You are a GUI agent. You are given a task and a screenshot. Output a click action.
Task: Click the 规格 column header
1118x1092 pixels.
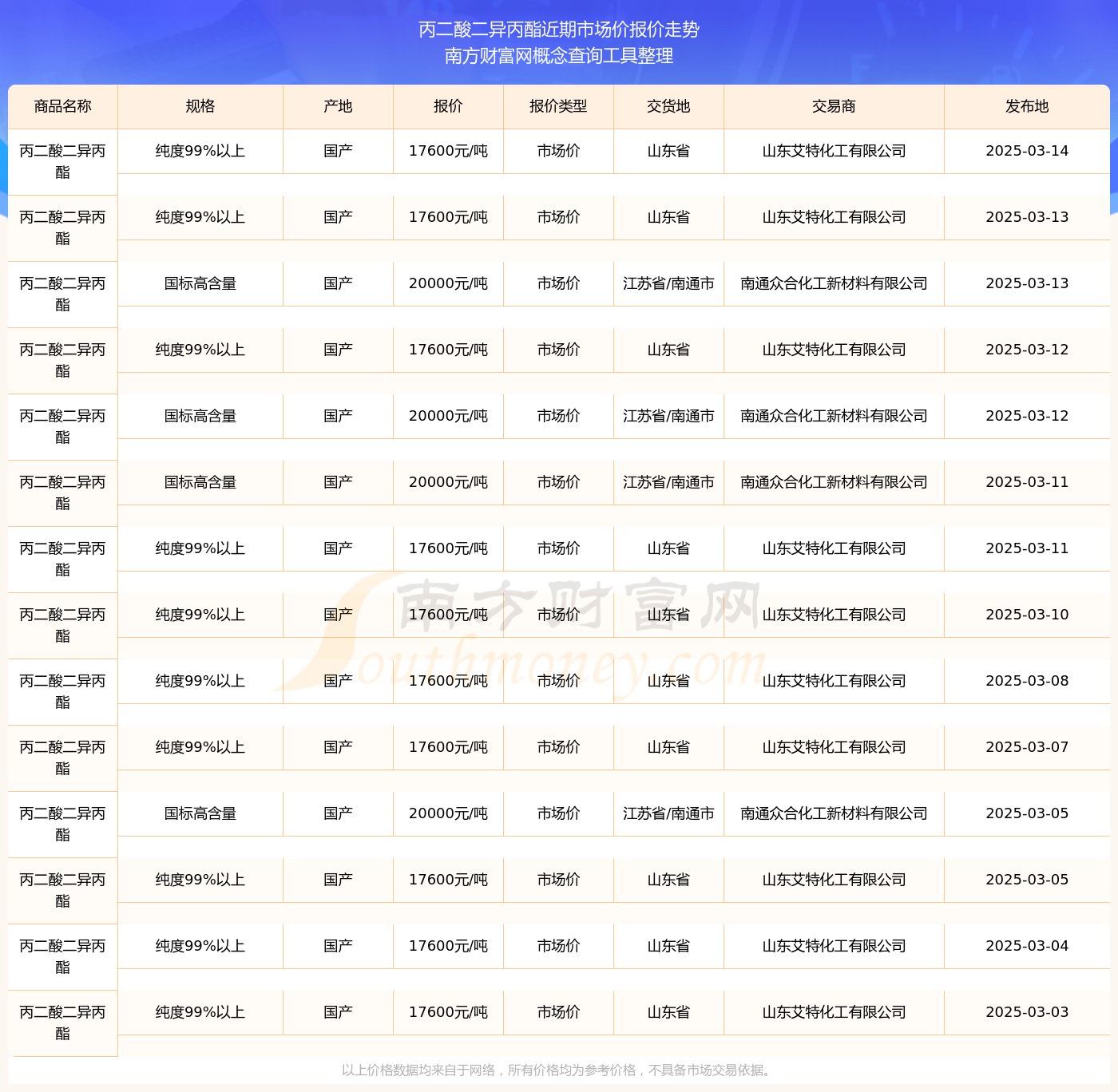click(200, 106)
